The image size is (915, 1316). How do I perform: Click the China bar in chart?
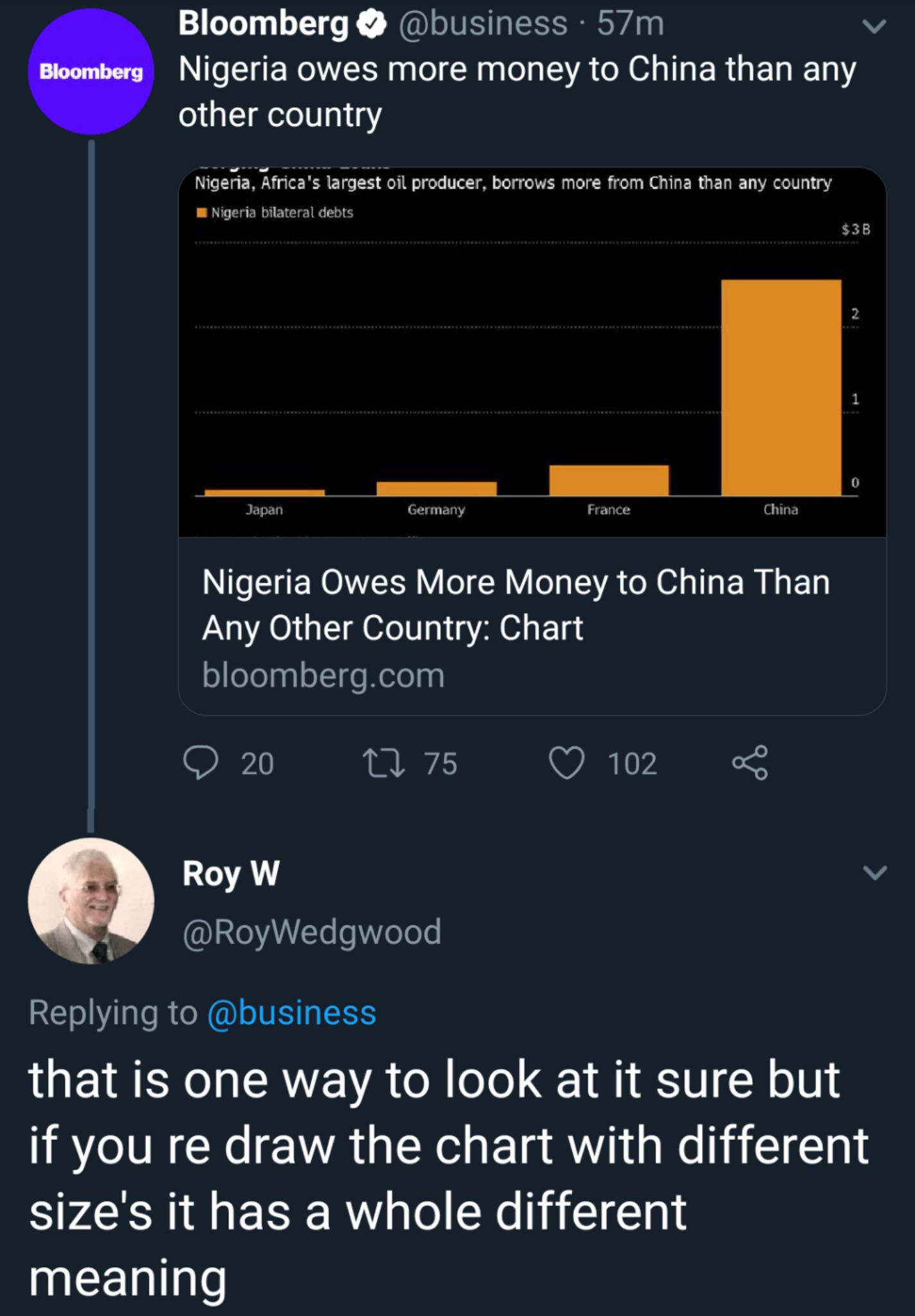pyautogui.click(x=781, y=387)
